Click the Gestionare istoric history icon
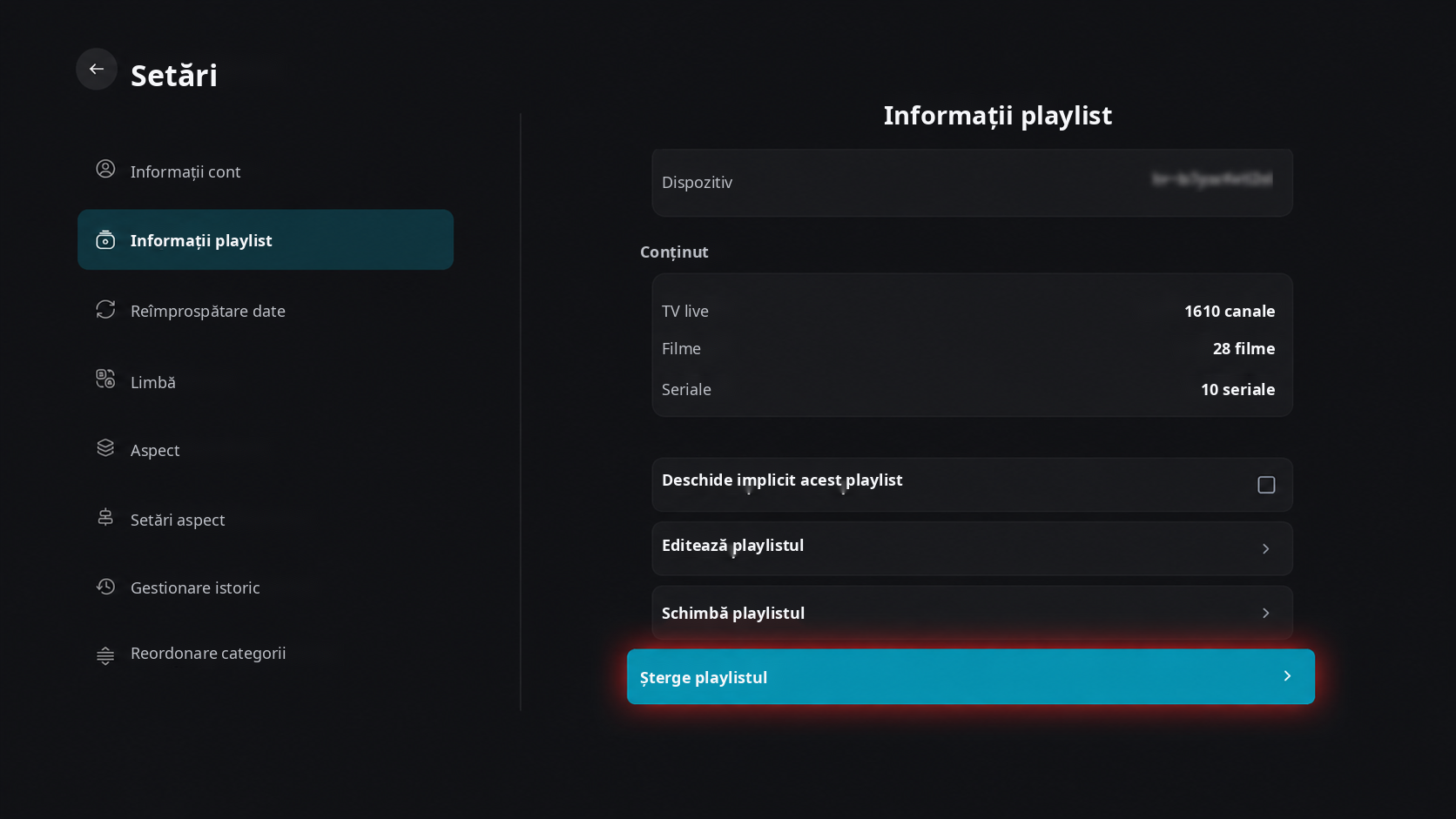 tap(105, 587)
